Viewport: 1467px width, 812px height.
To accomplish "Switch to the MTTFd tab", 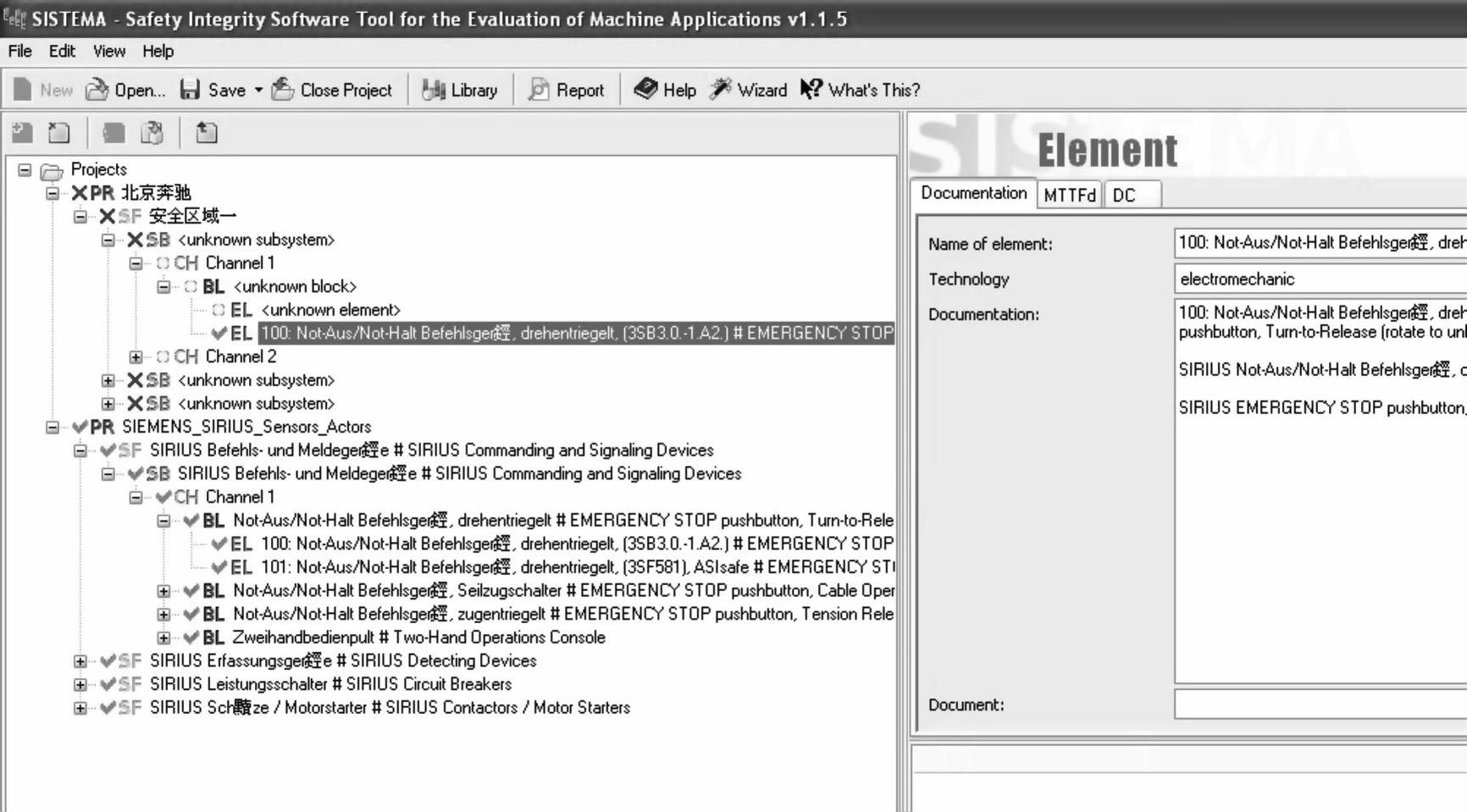I will 1070,195.
